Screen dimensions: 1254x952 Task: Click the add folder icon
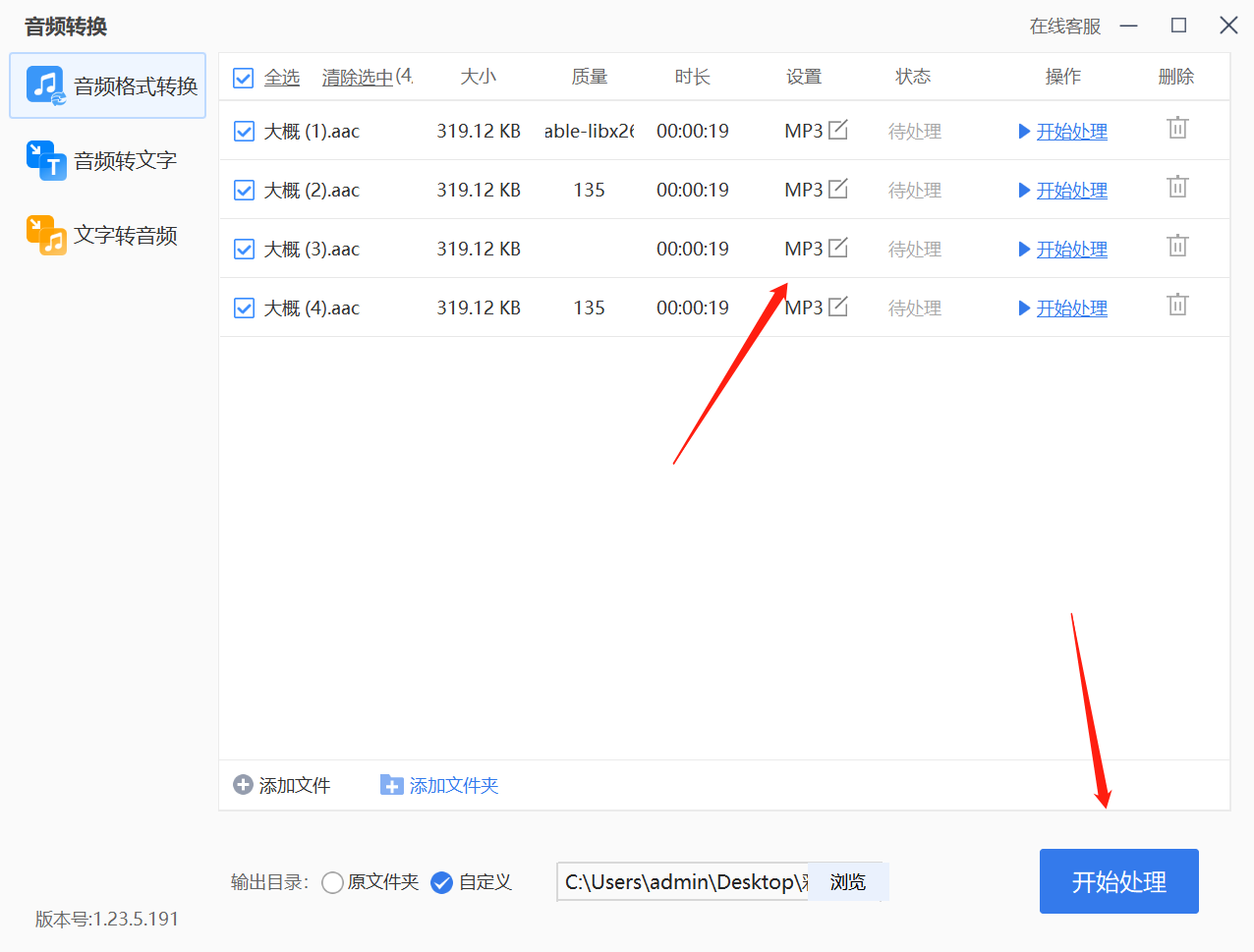[392, 785]
